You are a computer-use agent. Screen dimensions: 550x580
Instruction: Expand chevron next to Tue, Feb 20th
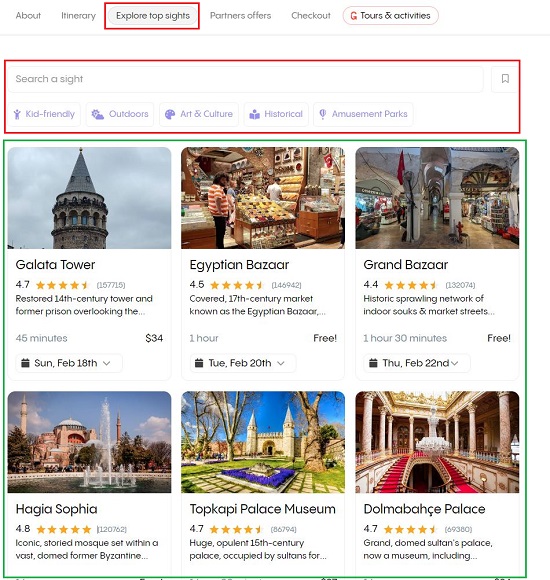tap(281, 363)
